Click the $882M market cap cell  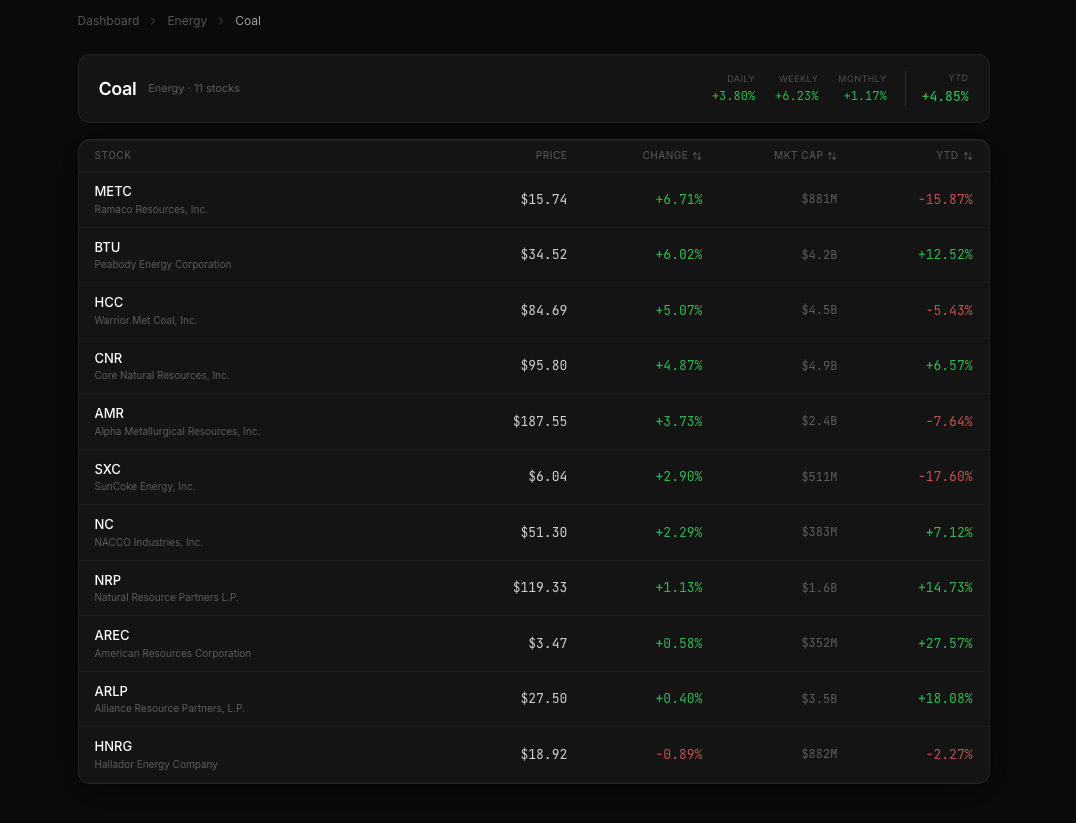point(819,754)
